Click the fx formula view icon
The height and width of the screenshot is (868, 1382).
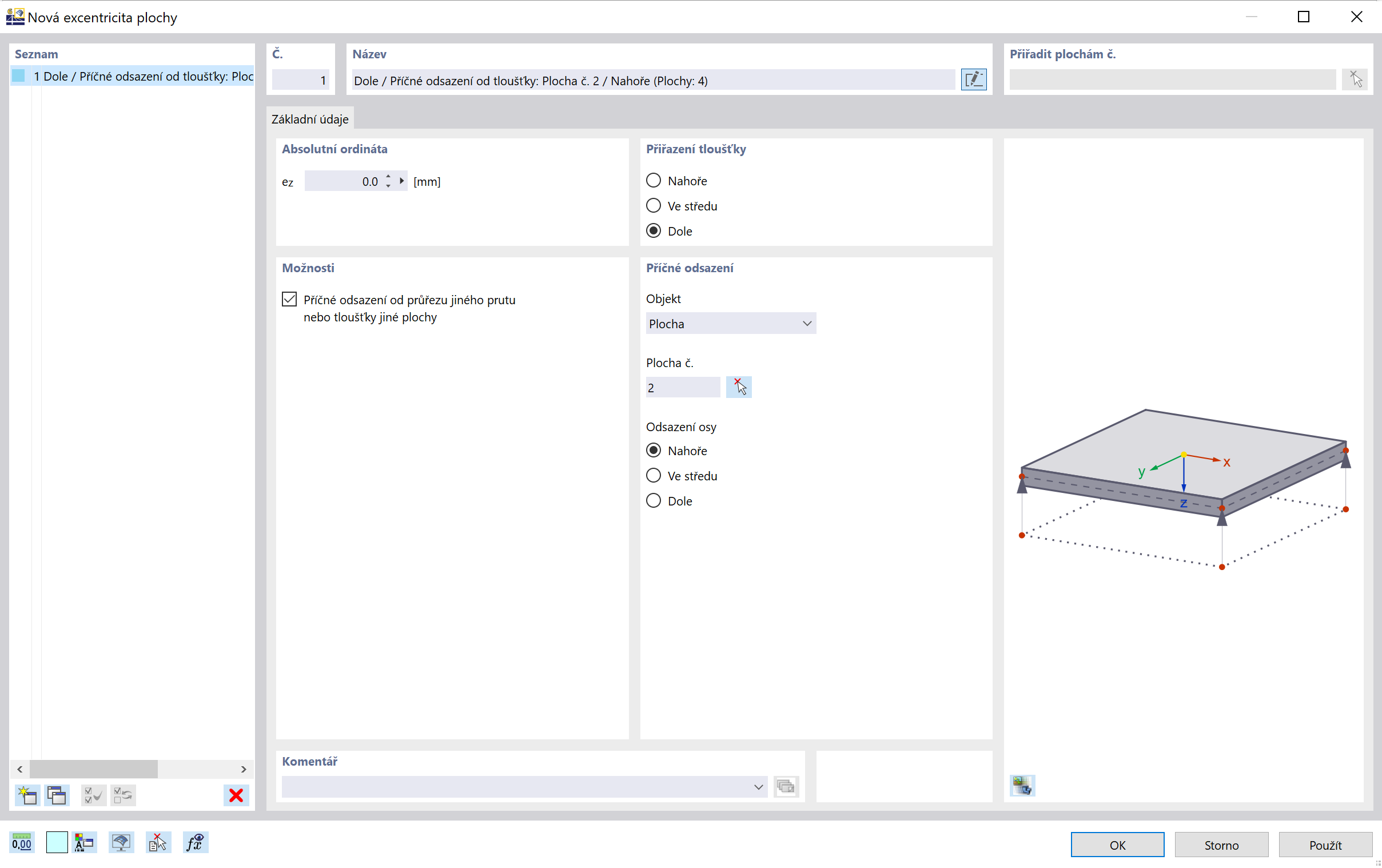click(194, 843)
